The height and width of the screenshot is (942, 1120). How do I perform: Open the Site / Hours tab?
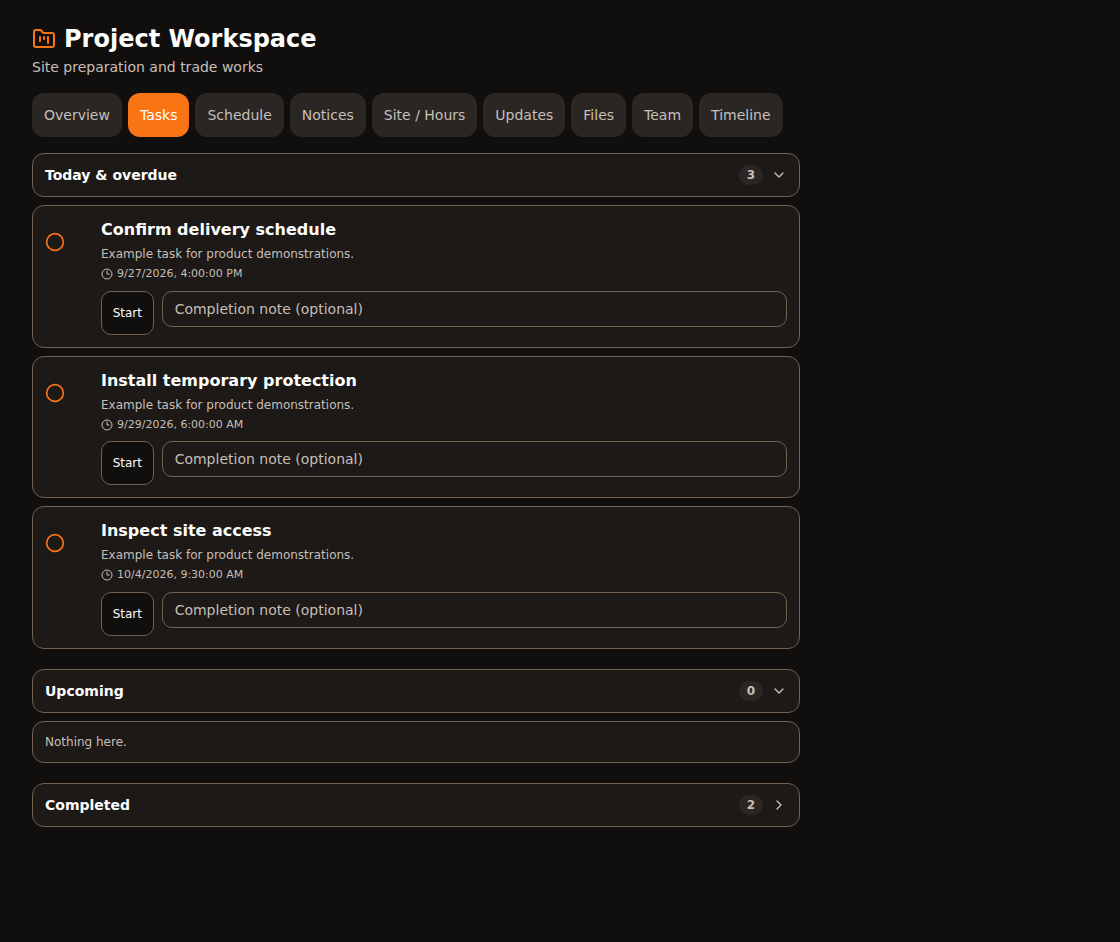click(x=424, y=115)
